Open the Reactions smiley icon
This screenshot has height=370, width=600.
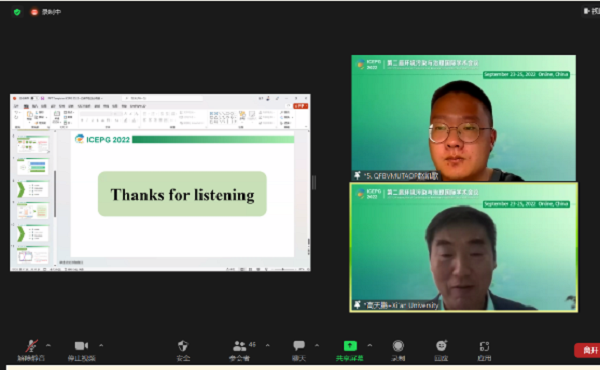point(441,346)
